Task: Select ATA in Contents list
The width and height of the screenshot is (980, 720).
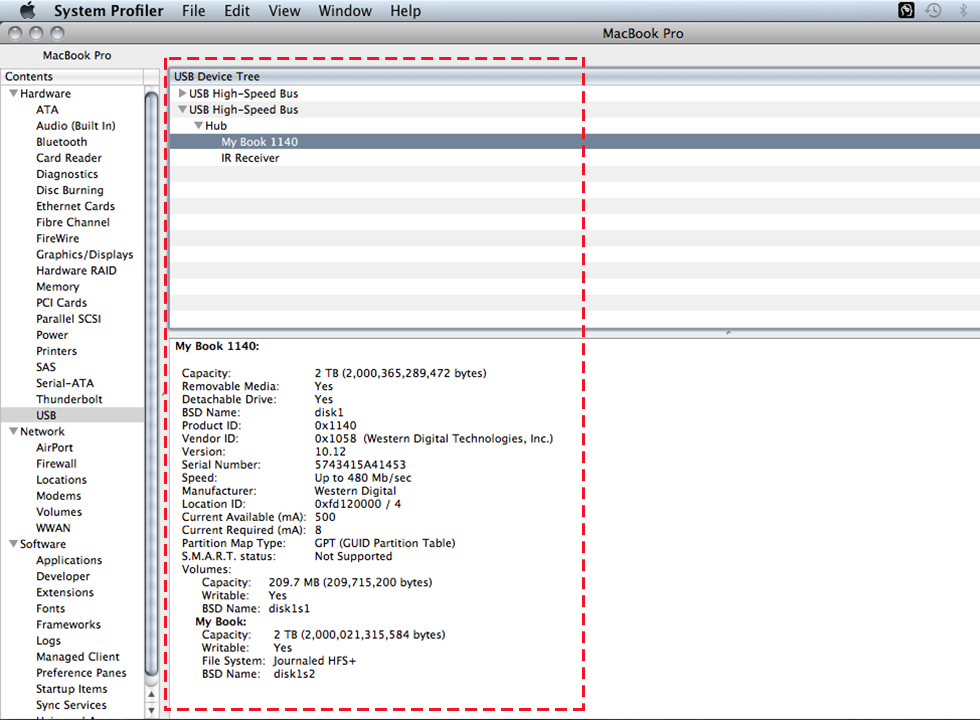Action: click(x=48, y=109)
